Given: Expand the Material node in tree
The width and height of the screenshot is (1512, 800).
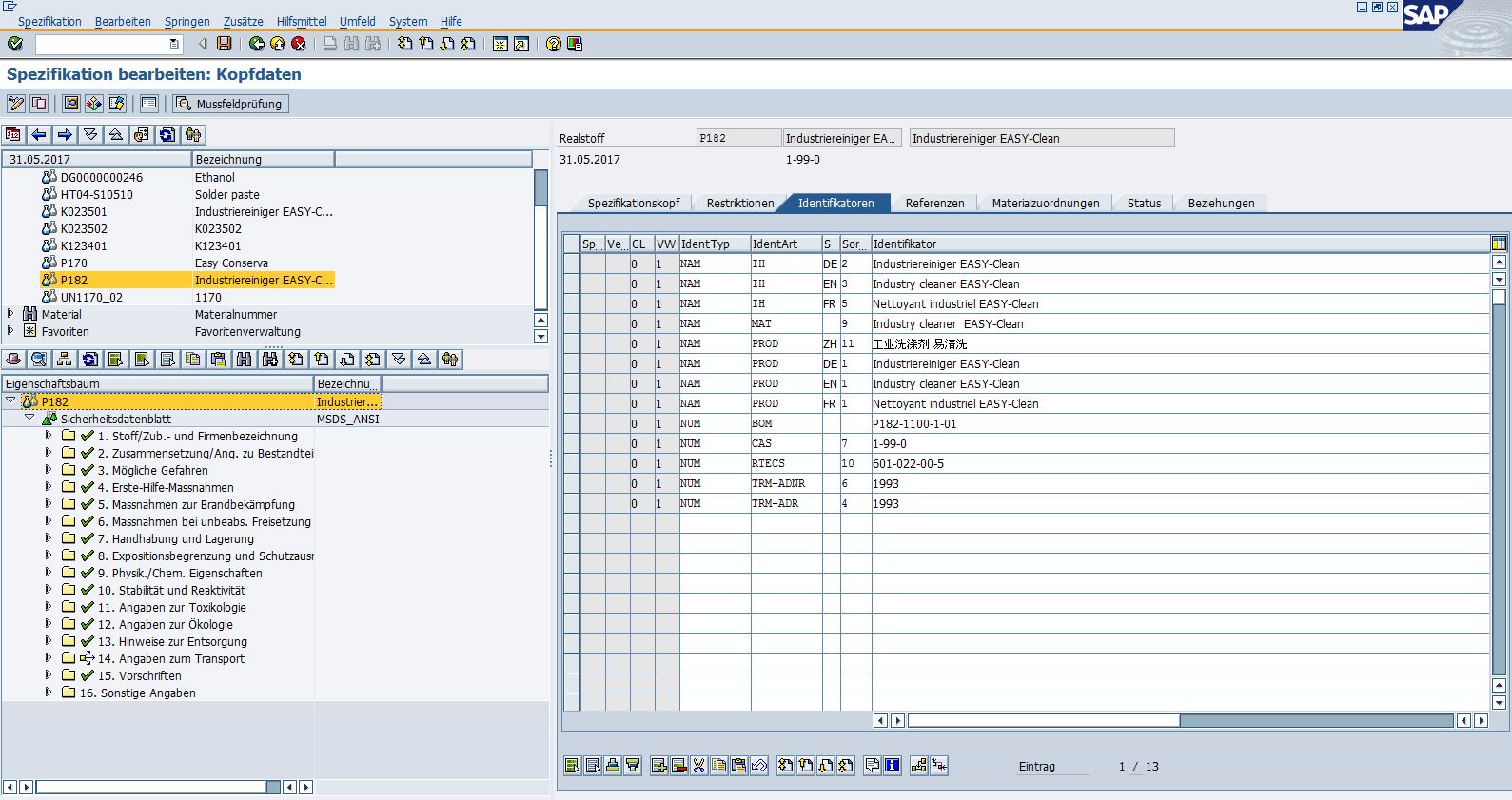Looking at the screenshot, I should pyautogui.click(x=10, y=314).
